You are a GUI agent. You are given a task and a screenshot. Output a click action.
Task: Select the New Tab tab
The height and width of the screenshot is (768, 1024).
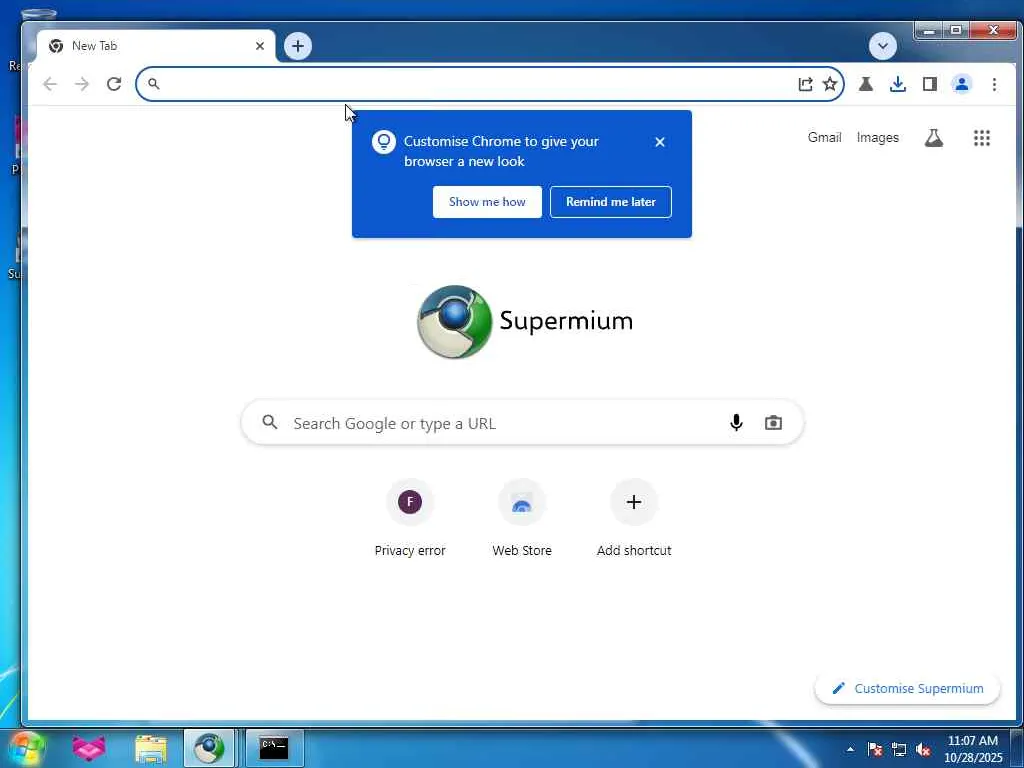(x=155, y=46)
